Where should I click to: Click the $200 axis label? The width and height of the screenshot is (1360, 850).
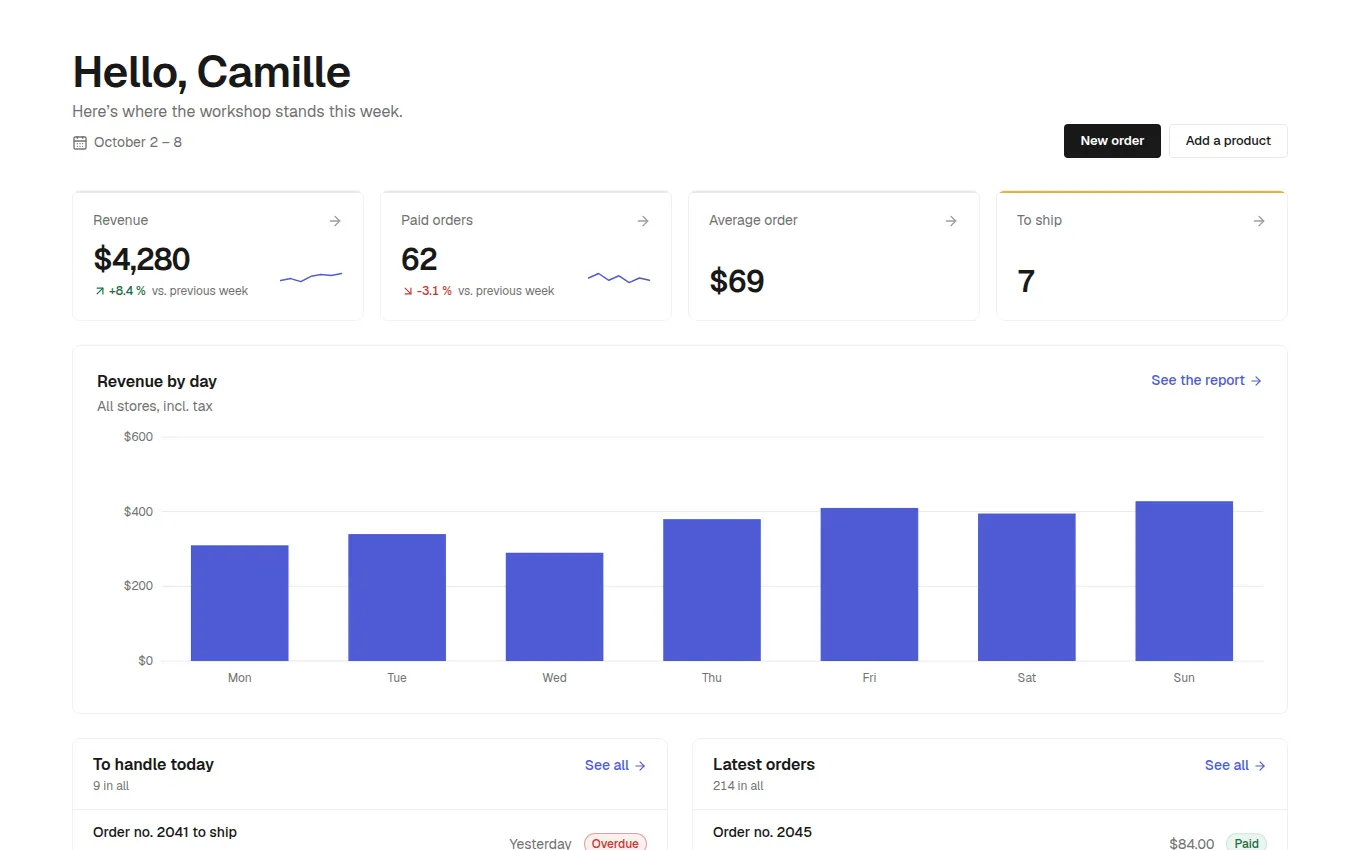pyautogui.click(x=138, y=586)
